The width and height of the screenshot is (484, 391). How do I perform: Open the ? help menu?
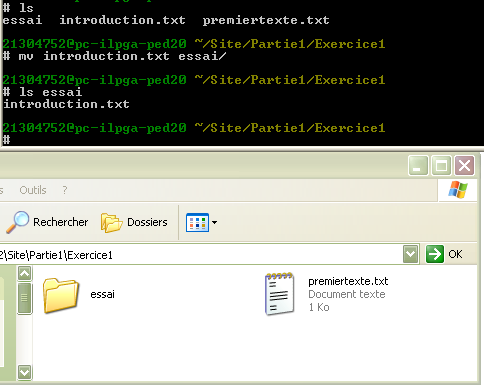pyautogui.click(x=65, y=190)
